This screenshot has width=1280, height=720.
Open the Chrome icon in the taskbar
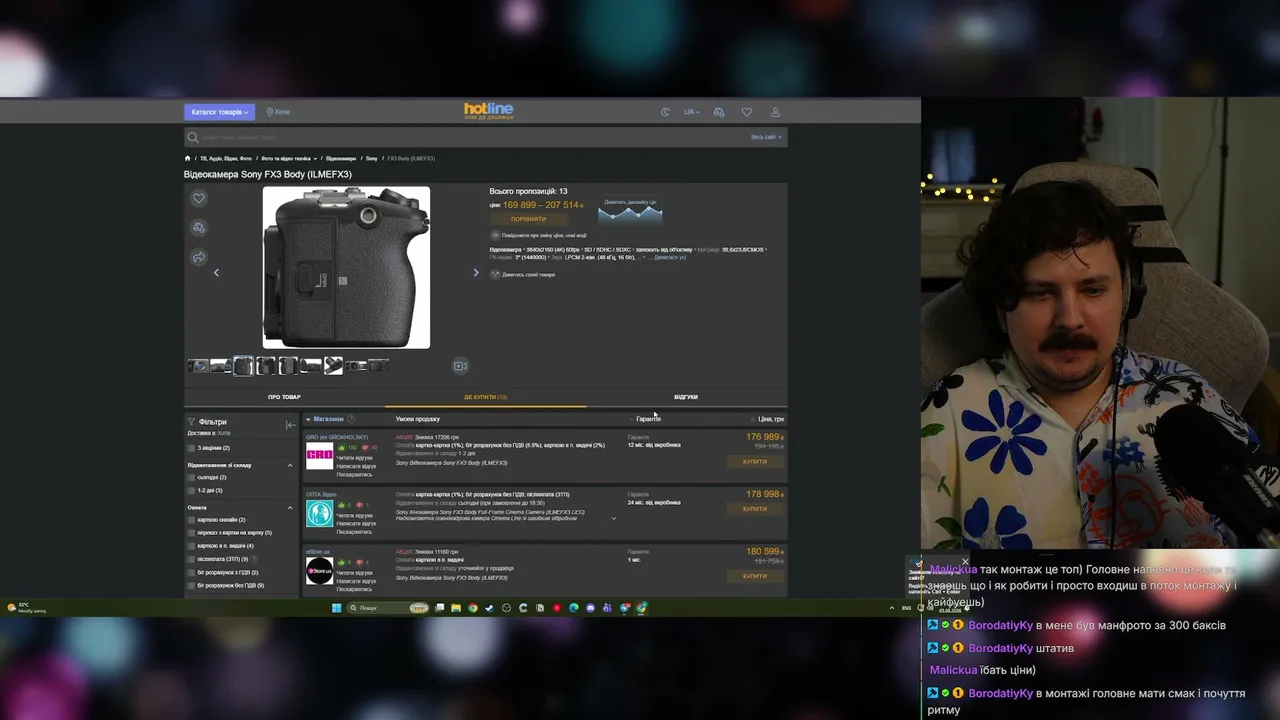click(x=473, y=608)
